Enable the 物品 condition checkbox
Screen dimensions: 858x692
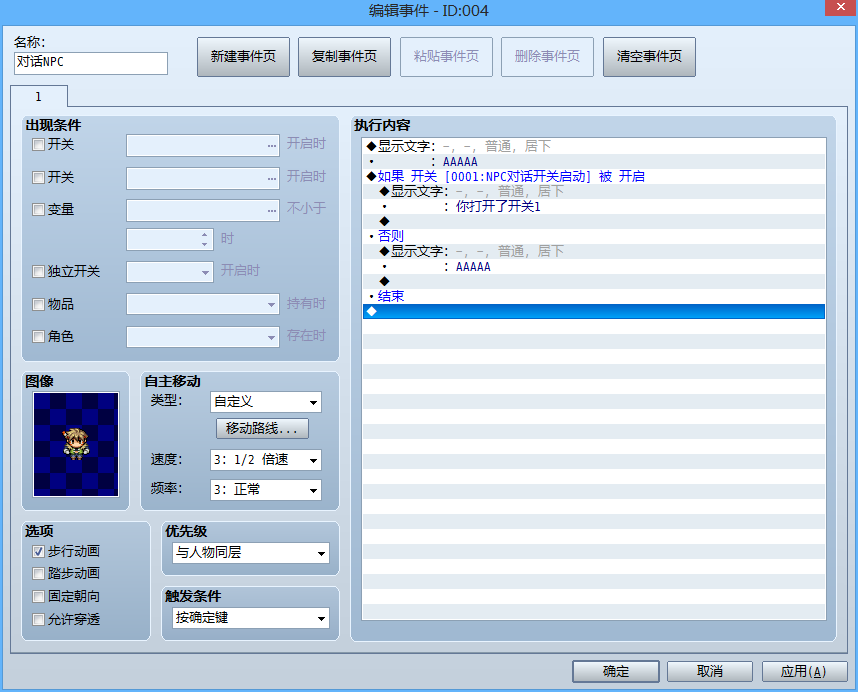coord(38,305)
